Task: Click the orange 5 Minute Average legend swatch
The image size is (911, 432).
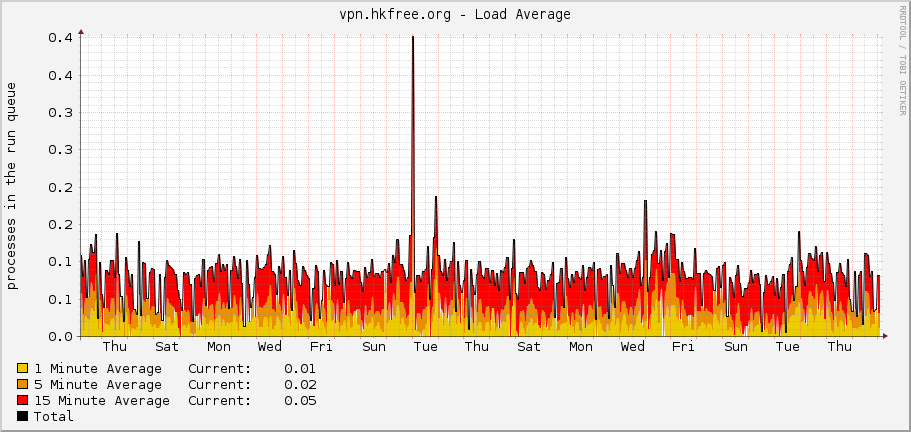Action: pos(23,384)
